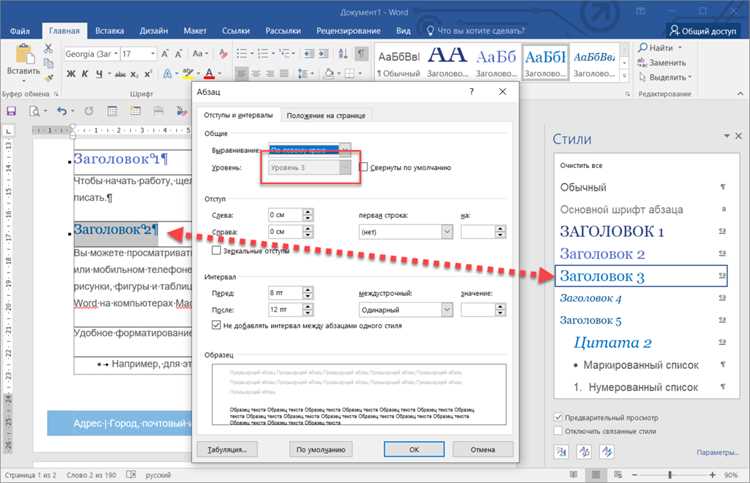This screenshot has width=750, height=483.
Task: Select 'Цитата 2' style in Styles list
Action: click(x=641, y=342)
